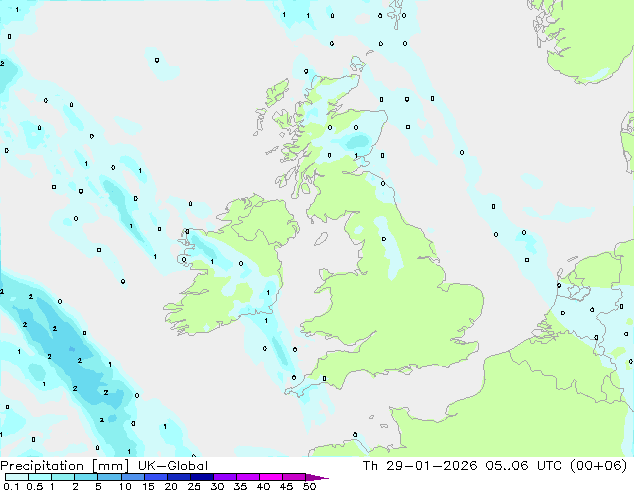This screenshot has width=634, height=490.
Task: Click the 0.5–1 mm legend color swatch
Action: click(x=40, y=477)
